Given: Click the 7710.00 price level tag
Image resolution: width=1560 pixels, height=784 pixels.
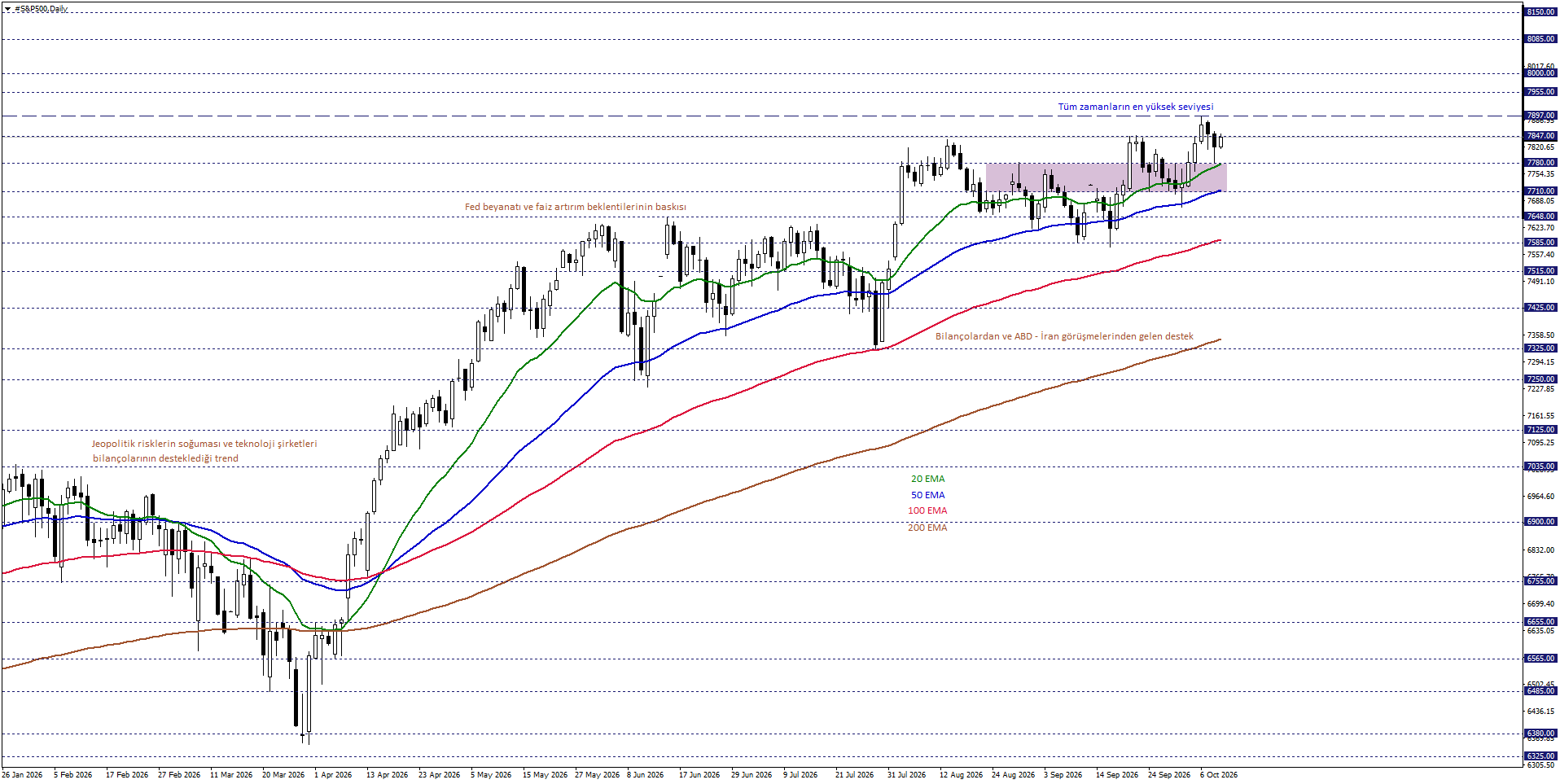Looking at the screenshot, I should click(x=1540, y=191).
